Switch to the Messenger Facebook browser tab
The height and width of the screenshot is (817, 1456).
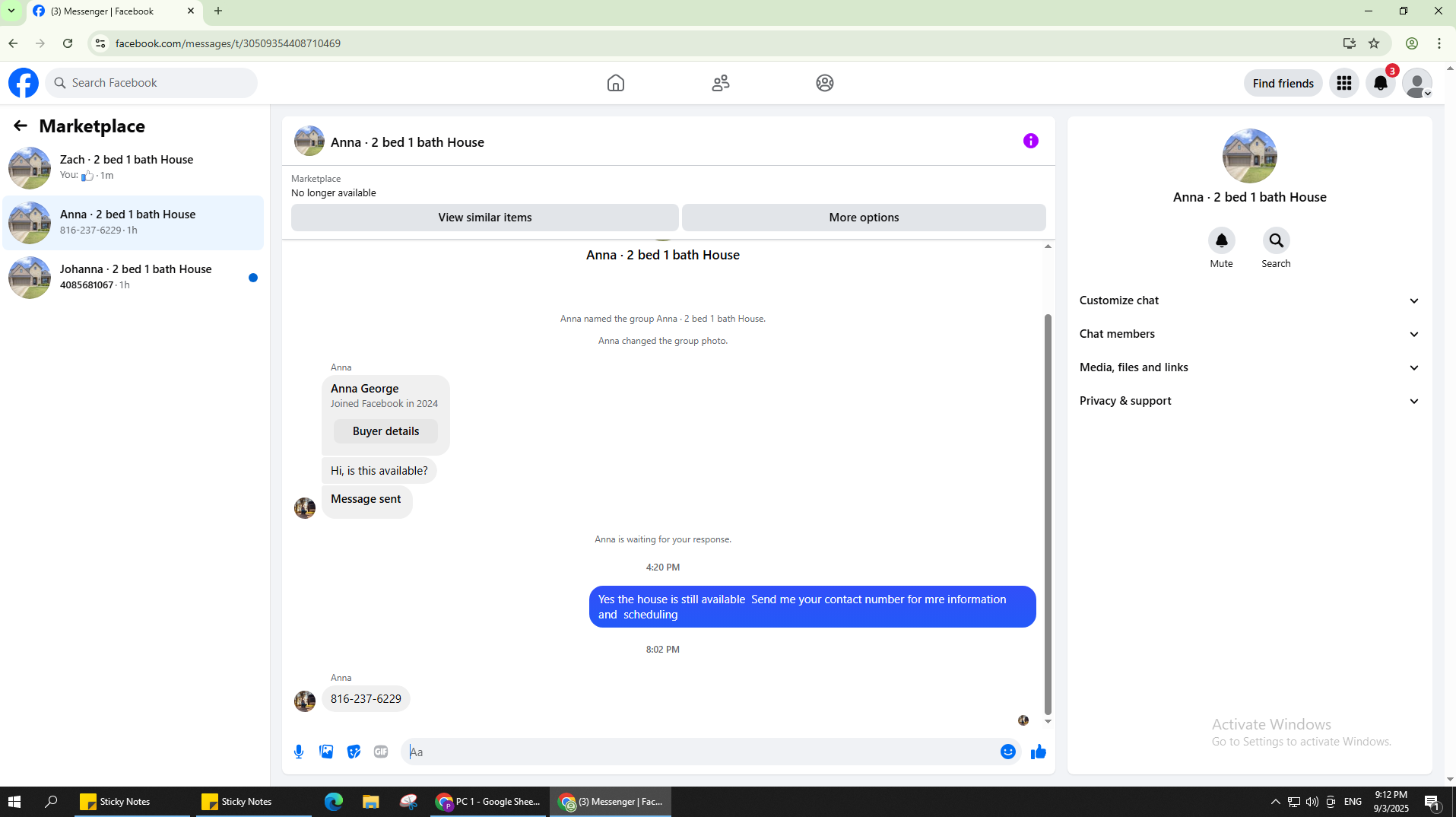point(114,11)
